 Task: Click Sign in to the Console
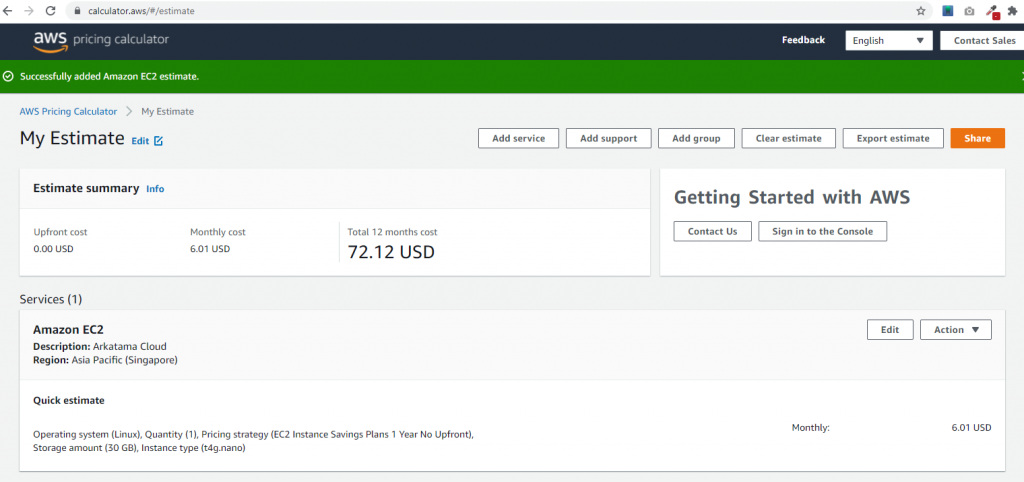822,231
